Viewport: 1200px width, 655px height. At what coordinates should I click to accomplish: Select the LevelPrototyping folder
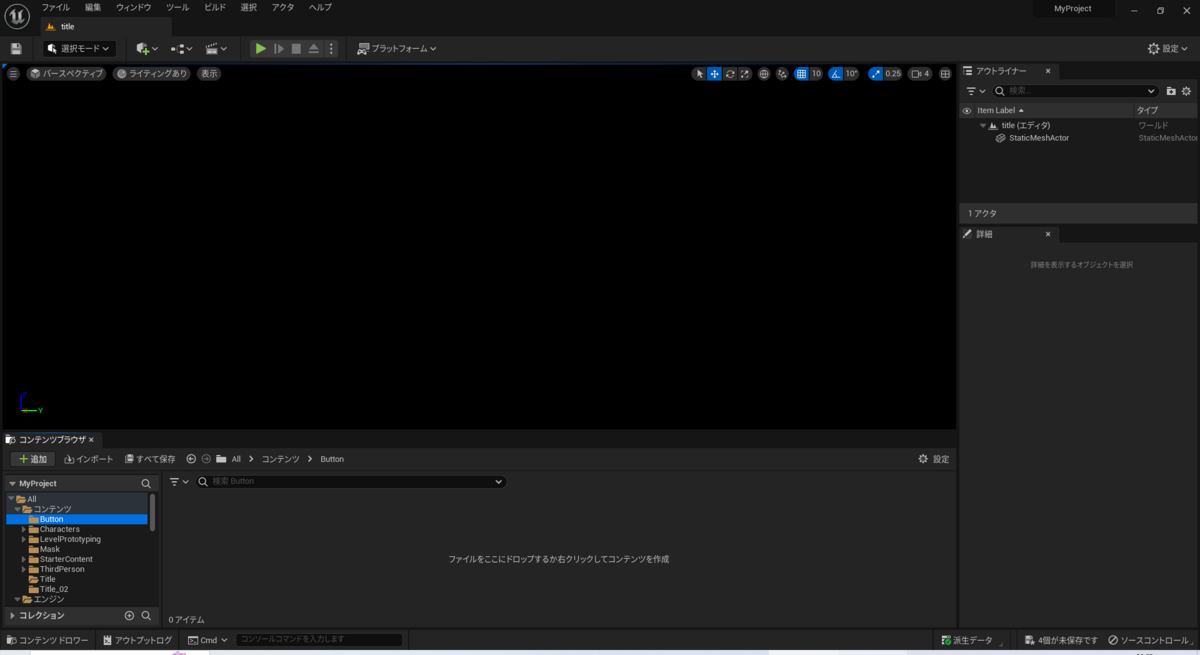70,539
